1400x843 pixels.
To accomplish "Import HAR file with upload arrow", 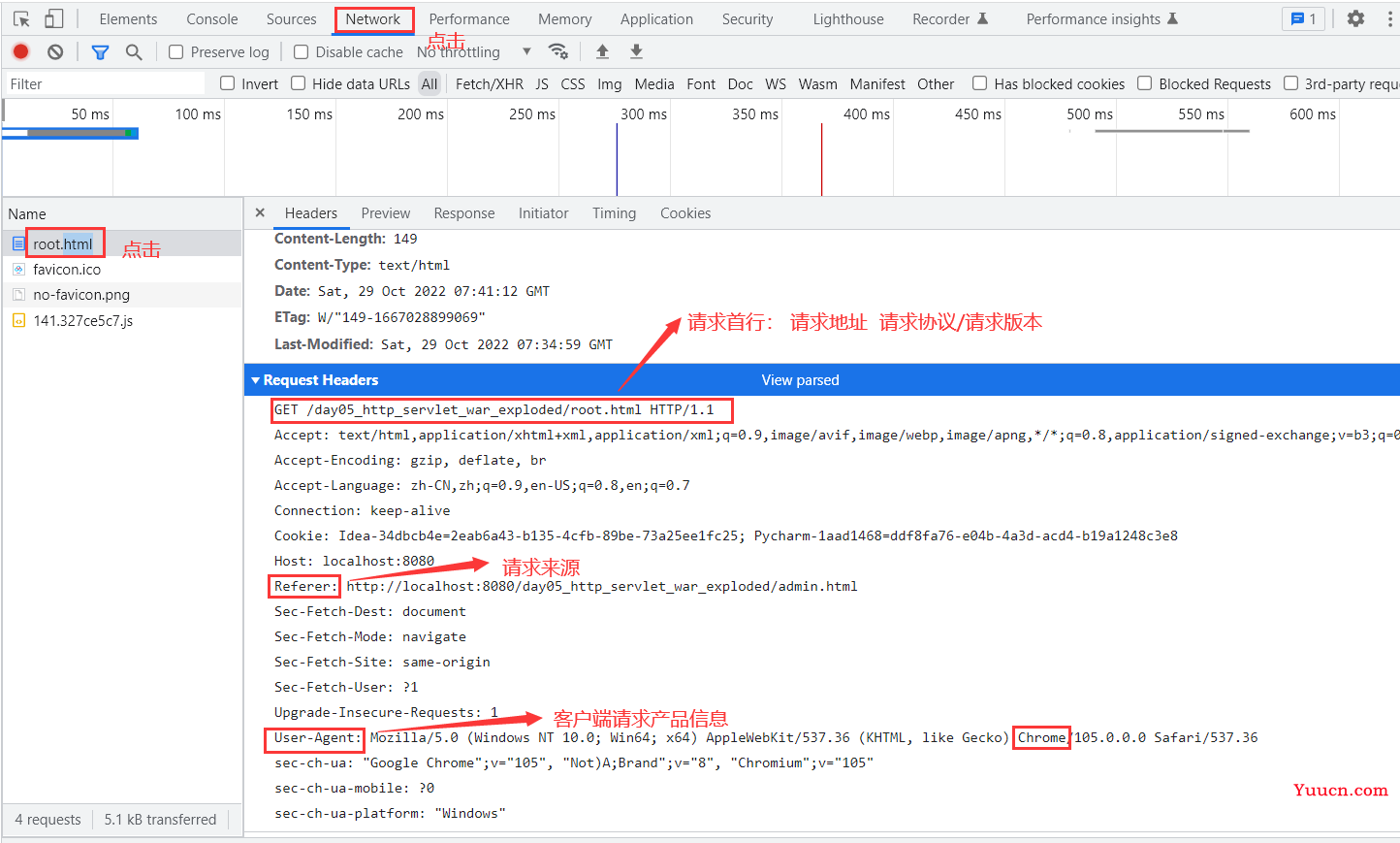I will [x=602, y=51].
